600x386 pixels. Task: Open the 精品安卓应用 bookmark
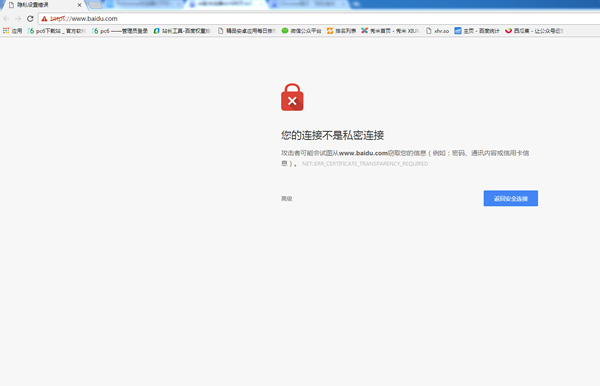(246, 31)
